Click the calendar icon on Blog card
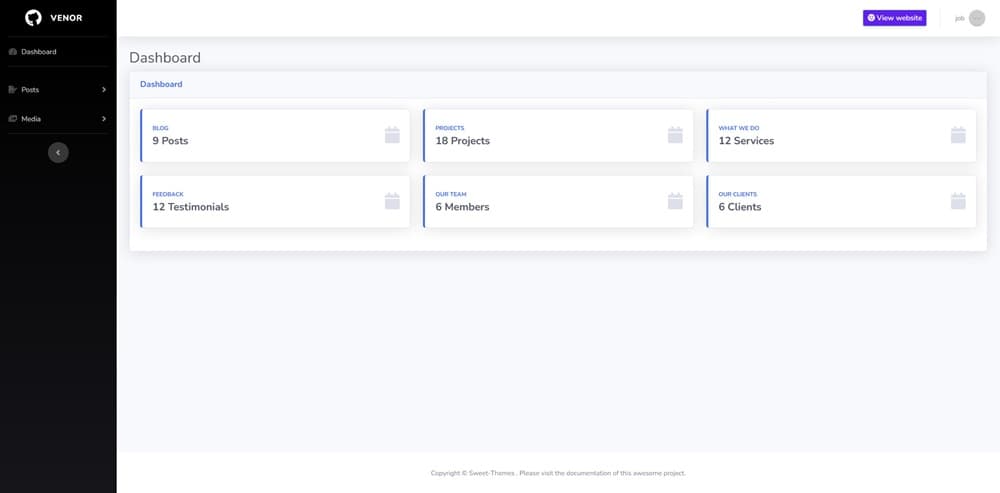The height and width of the screenshot is (493, 1000). point(392,135)
